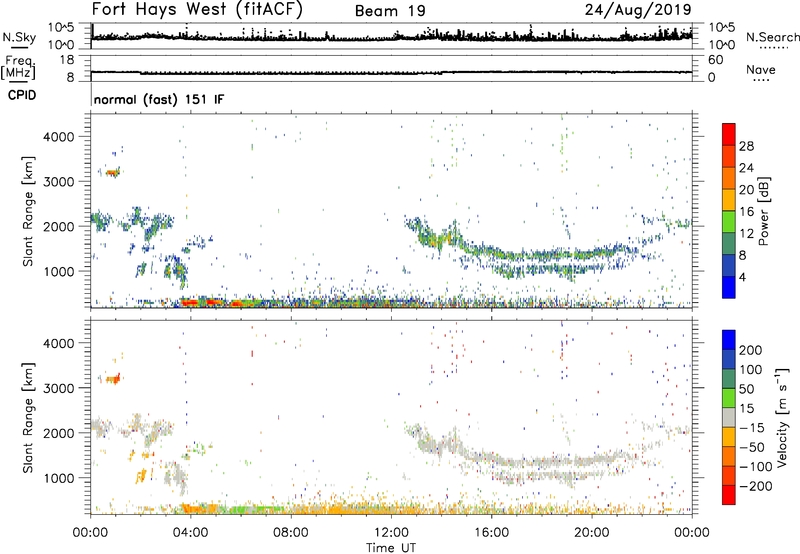Viewport: 800px width, 554px height.
Task: Click the "−50" Velocity colorbar value
Action: click(752, 447)
